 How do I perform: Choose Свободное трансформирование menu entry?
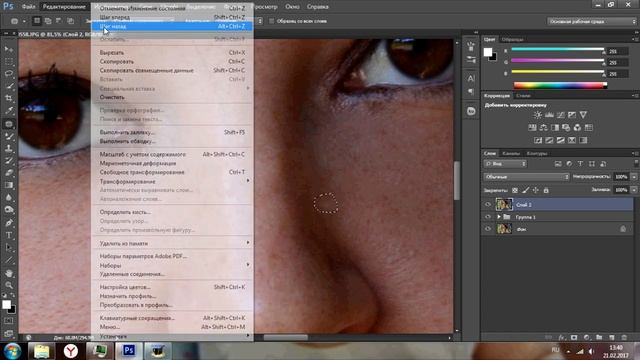pyautogui.click(x=173, y=172)
